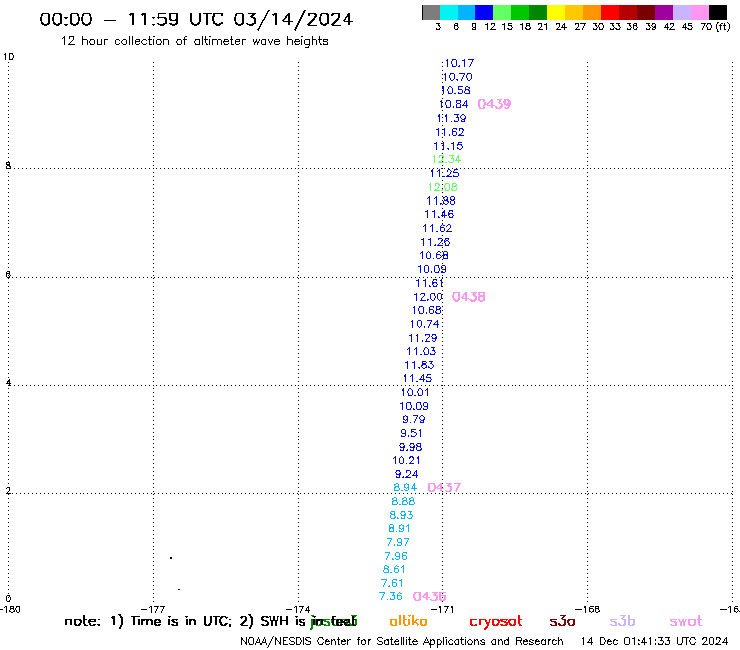Click the 'altika' satellite label

point(408,621)
